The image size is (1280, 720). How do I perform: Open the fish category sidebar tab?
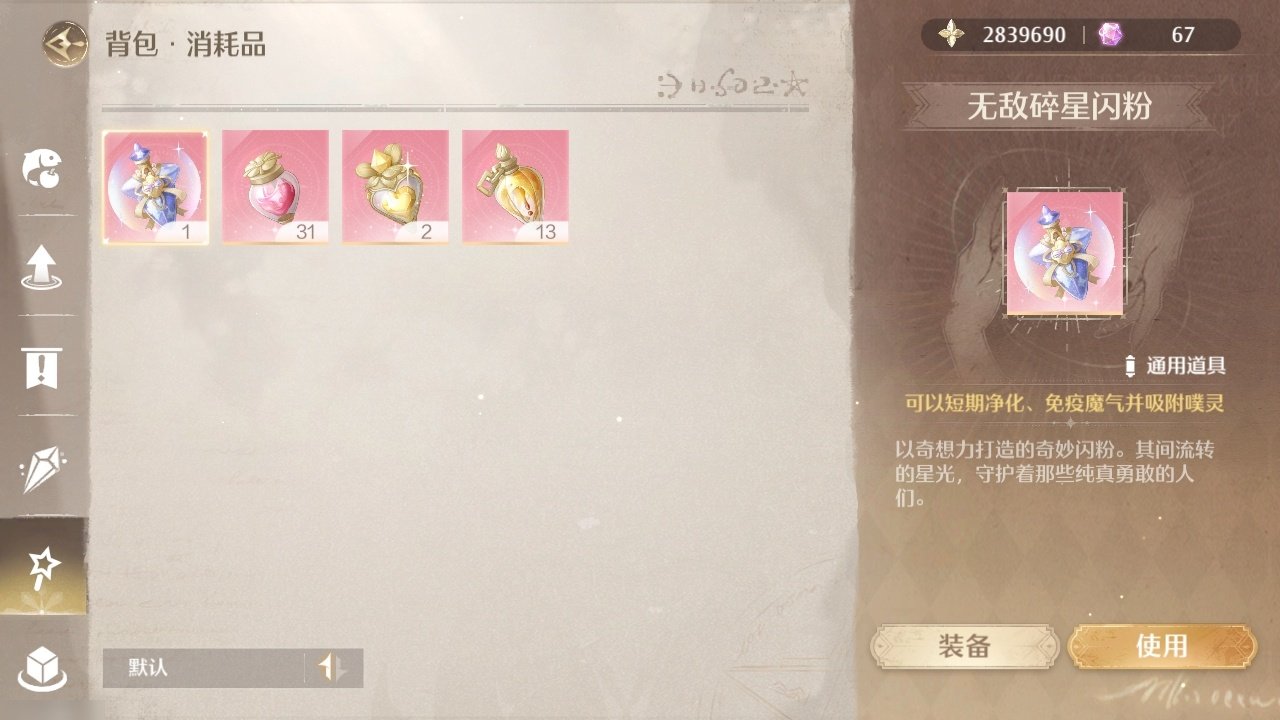(42, 168)
